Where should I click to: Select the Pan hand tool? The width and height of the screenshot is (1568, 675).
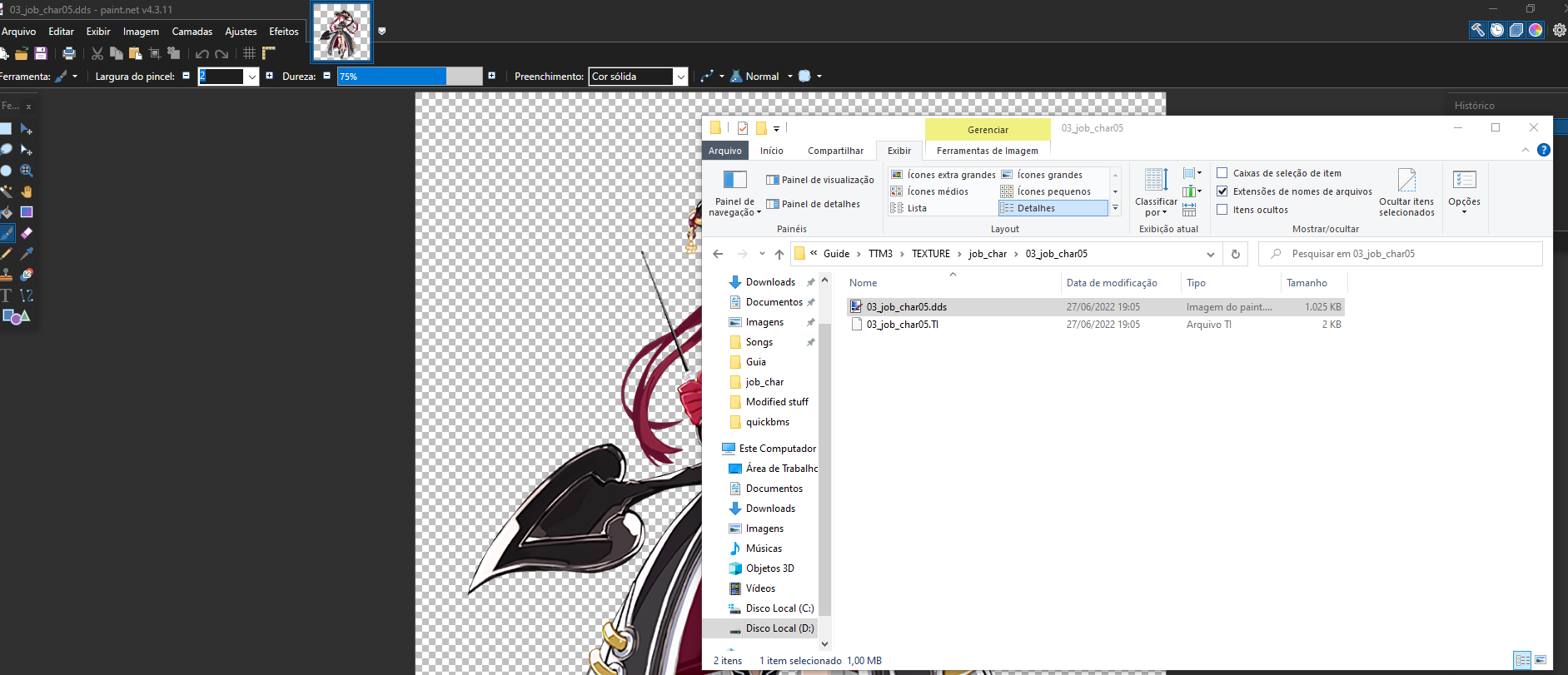click(27, 191)
